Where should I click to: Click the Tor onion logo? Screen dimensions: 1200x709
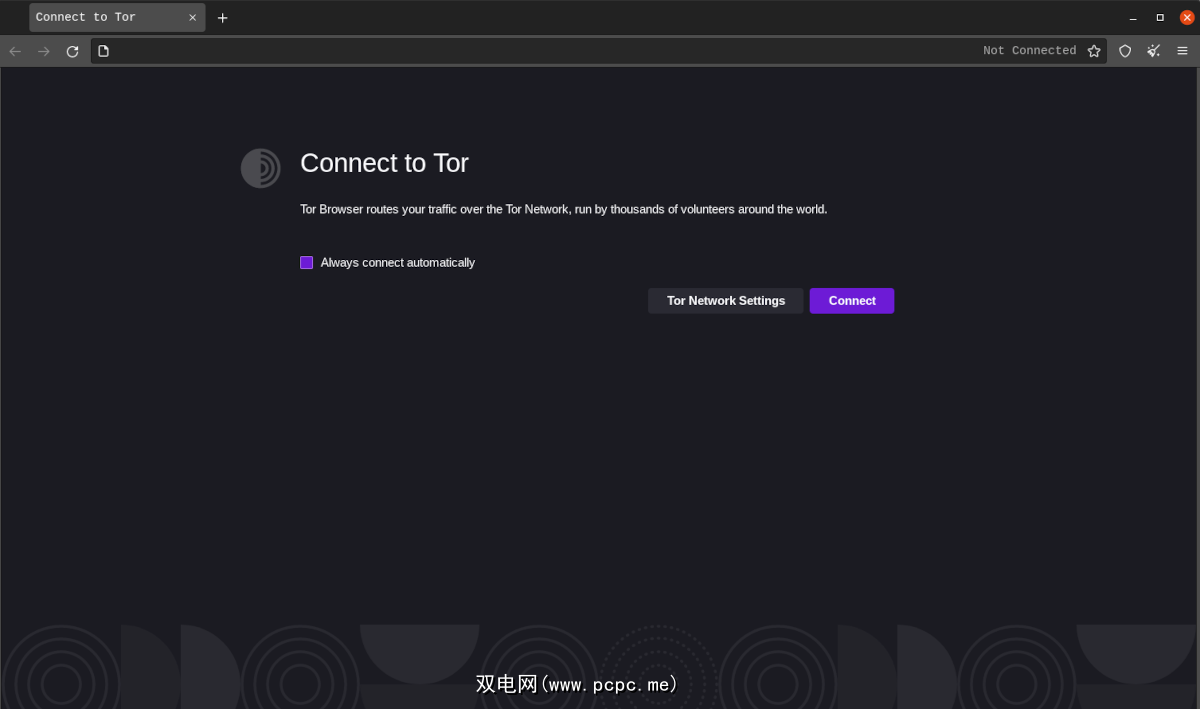[x=261, y=168]
